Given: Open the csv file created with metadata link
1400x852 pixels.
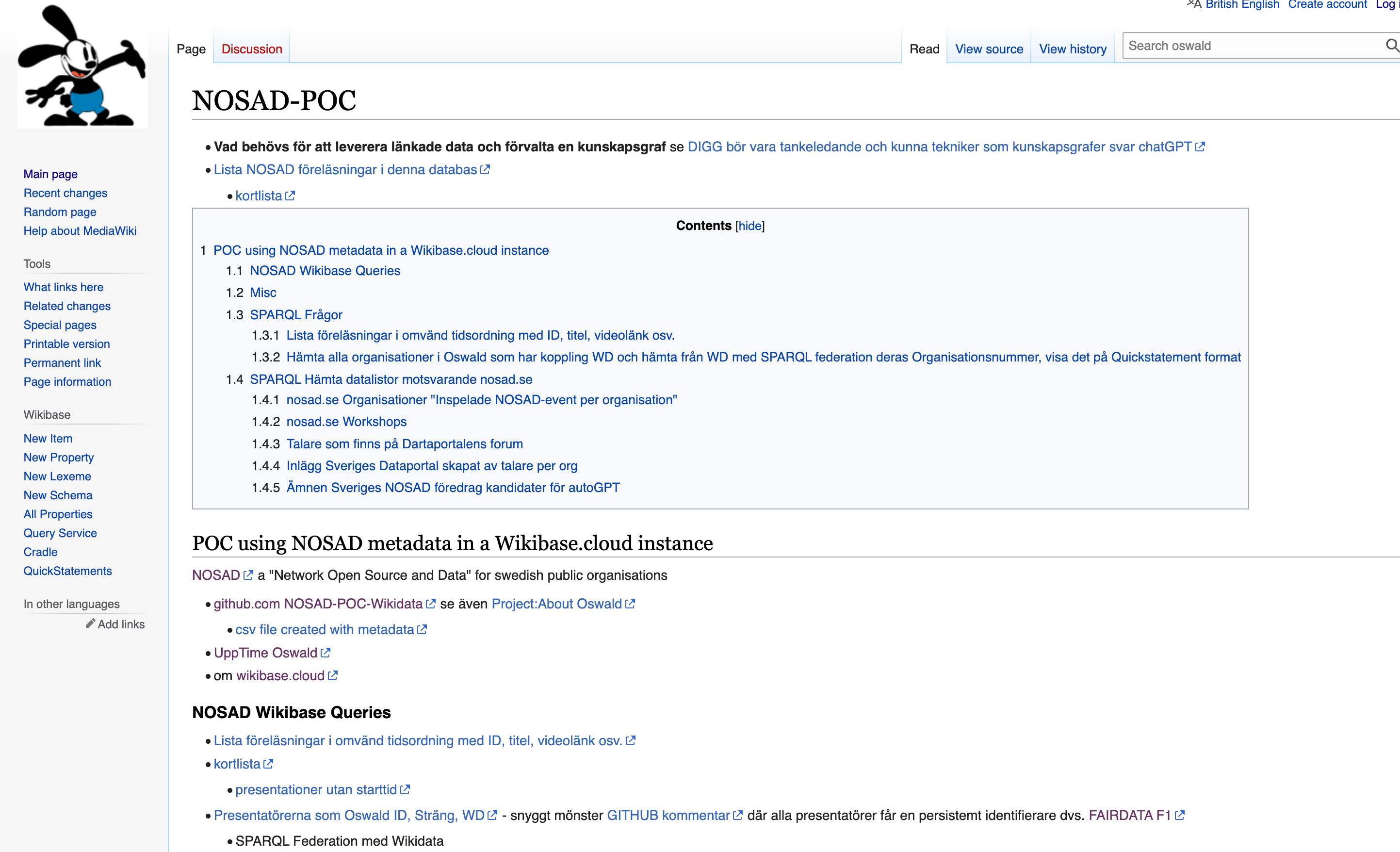Looking at the screenshot, I should 325,630.
